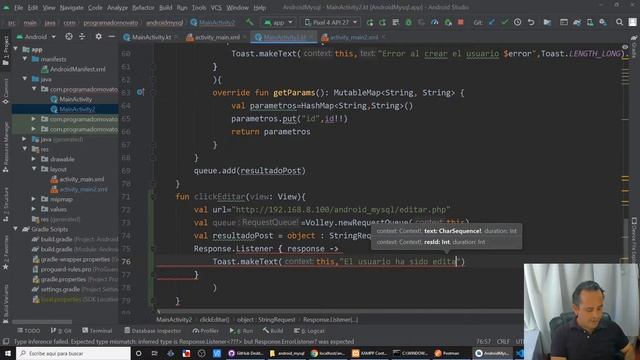This screenshot has height=360, width=640.
Task: Click the Apply Code Changes icon
Action: pyautogui.click(x=382, y=22)
